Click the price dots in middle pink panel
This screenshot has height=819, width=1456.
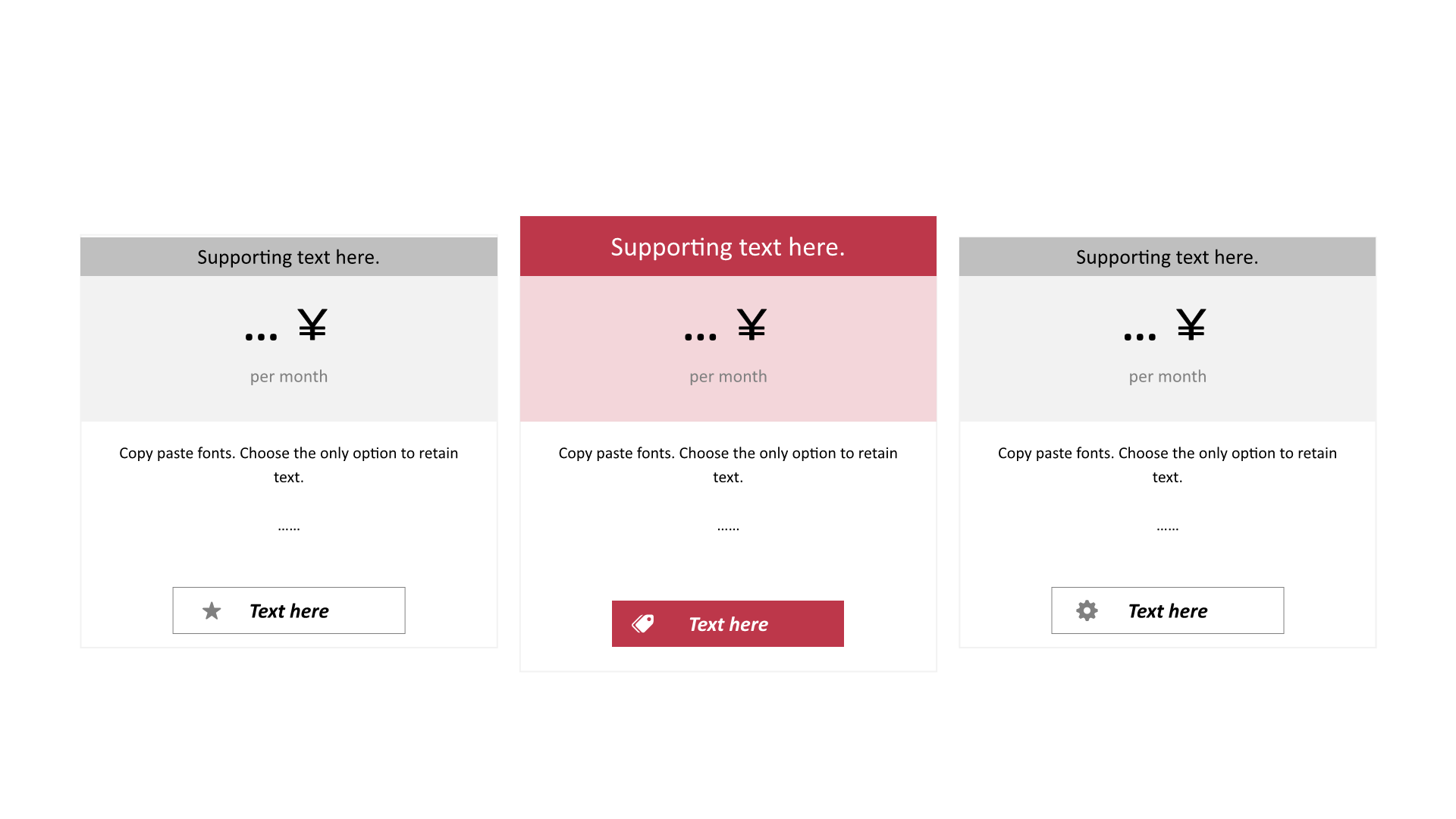coord(700,337)
